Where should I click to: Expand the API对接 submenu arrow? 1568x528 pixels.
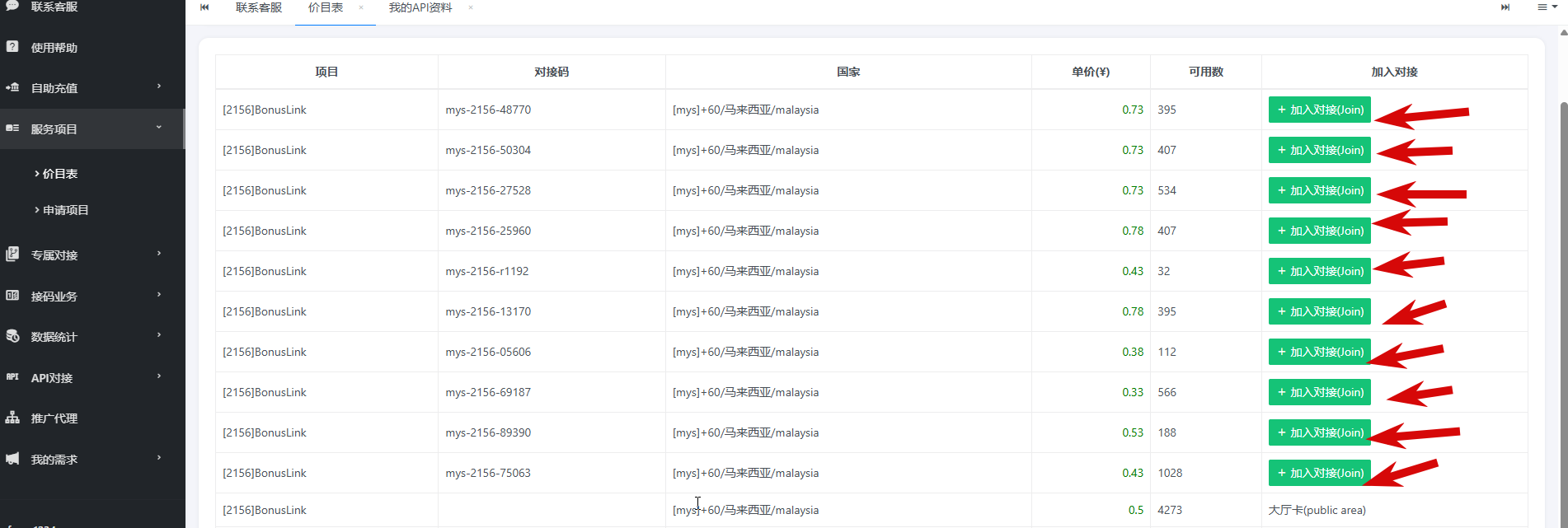click(x=159, y=376)
